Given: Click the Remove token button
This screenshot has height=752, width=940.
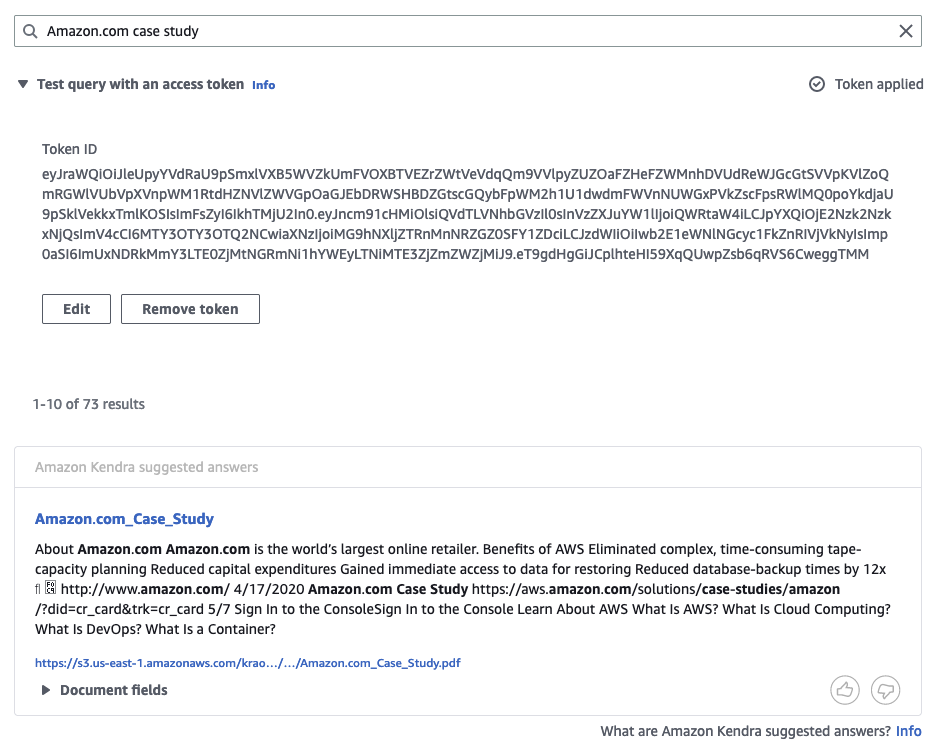Looking at the screenshot, I should (190, 309).
